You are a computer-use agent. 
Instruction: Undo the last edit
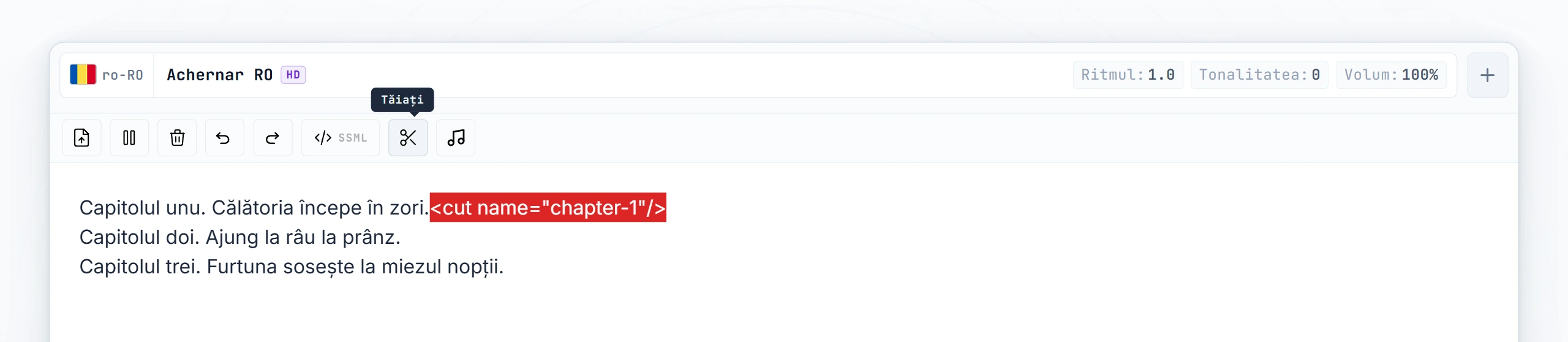(x=224, y=138)
